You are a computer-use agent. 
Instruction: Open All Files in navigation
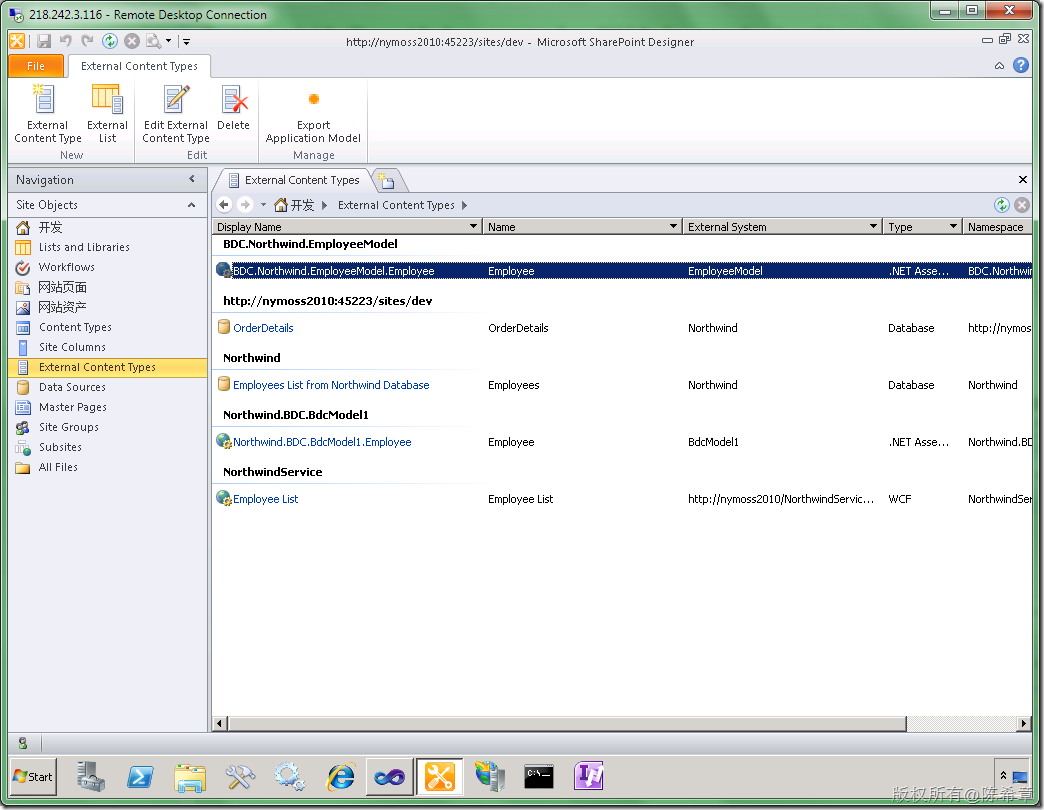[x=58, y=467]
